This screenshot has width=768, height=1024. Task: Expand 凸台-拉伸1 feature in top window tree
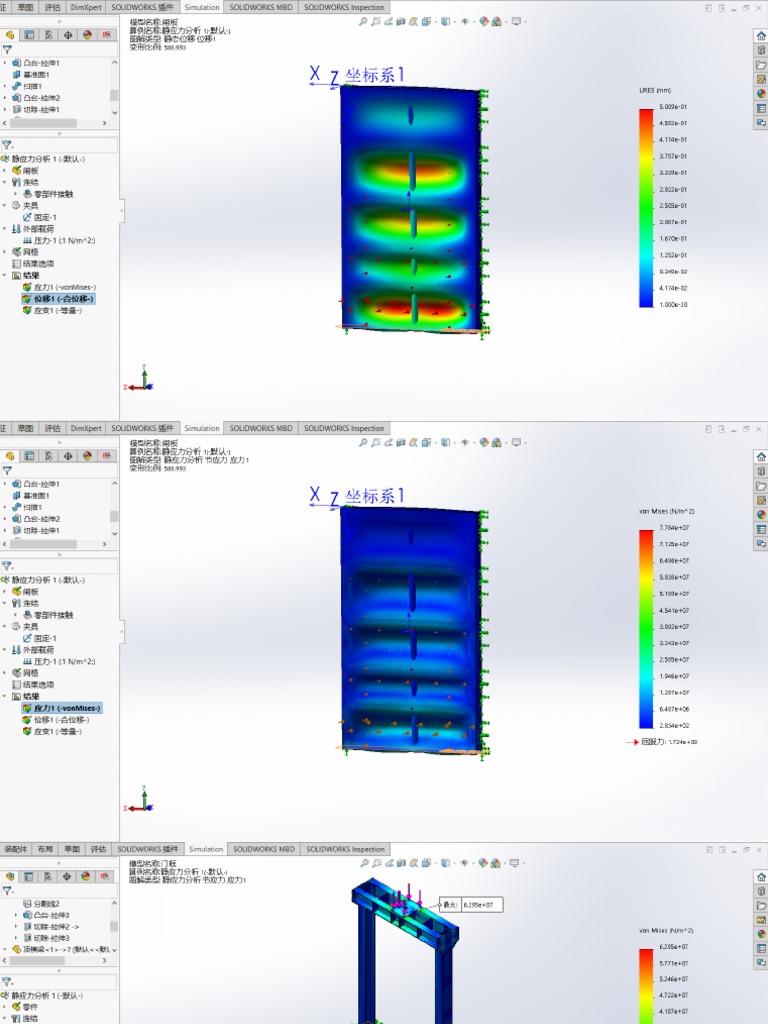pyautogui.click(x=5, y=63)
